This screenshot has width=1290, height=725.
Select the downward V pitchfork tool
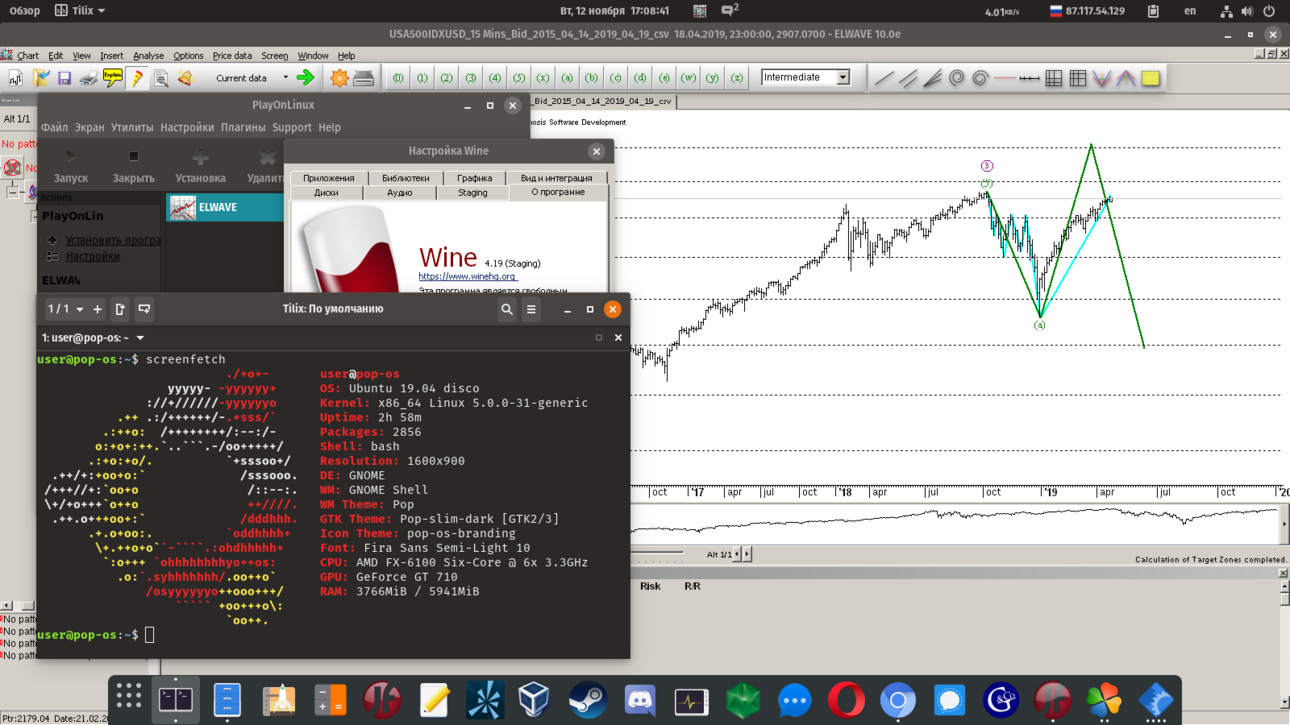coord(1102,78)
